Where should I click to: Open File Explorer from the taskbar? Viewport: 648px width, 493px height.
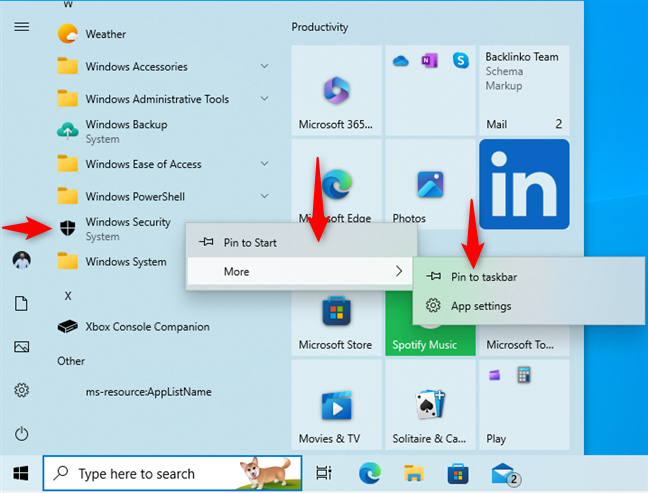(414, 474)
